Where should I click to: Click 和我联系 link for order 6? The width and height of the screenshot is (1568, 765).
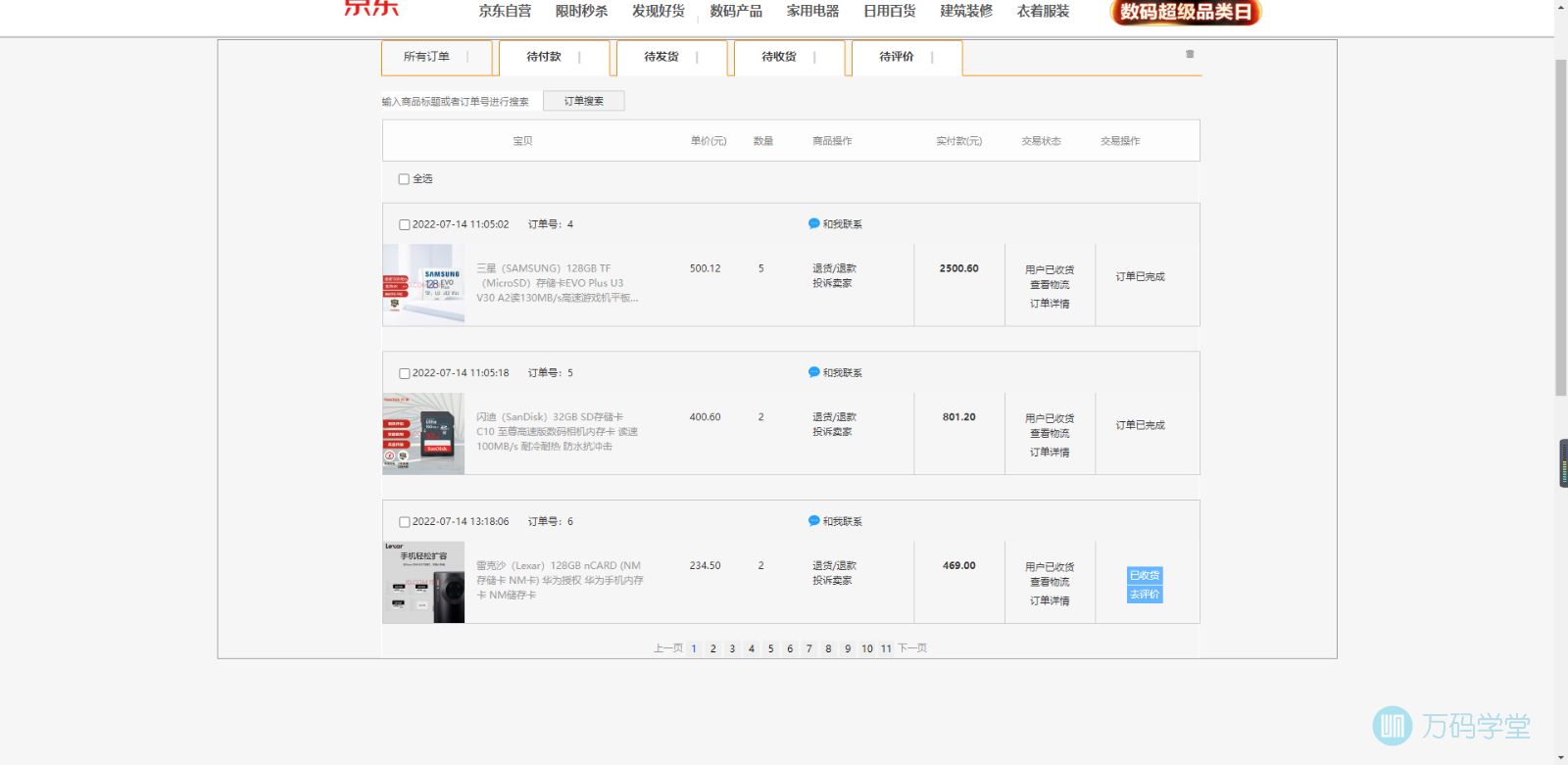click(x=843, y=522)
